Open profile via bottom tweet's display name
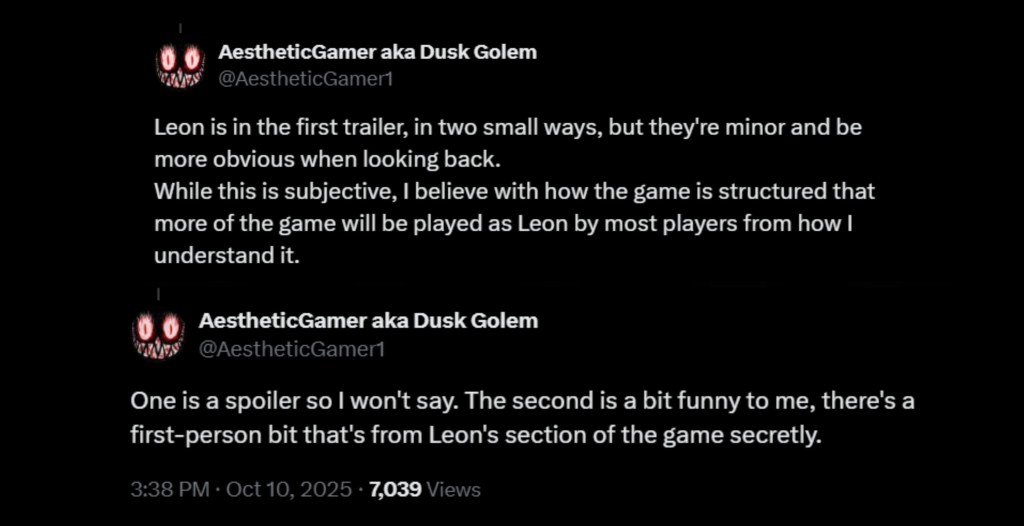This screenshot has width=1024, height=526. pyautogui.click(x=368, y=321)
